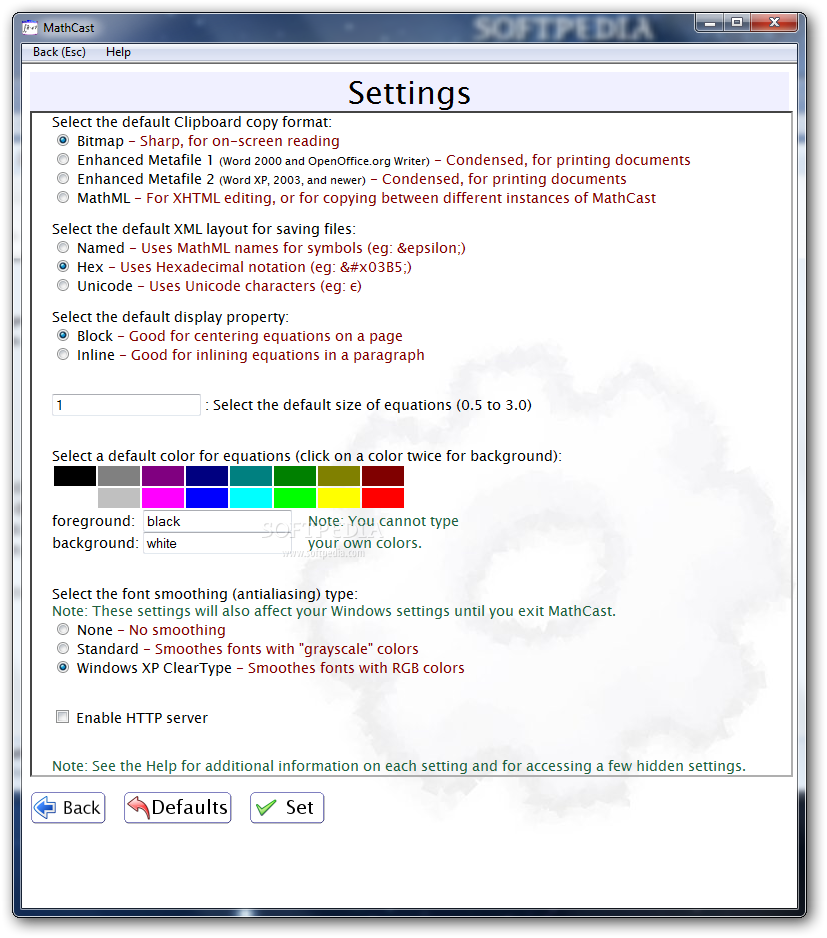The height and width of the screenshot is (938, 827).
Task: Click the Defaults button
Action: pos(178,808)
